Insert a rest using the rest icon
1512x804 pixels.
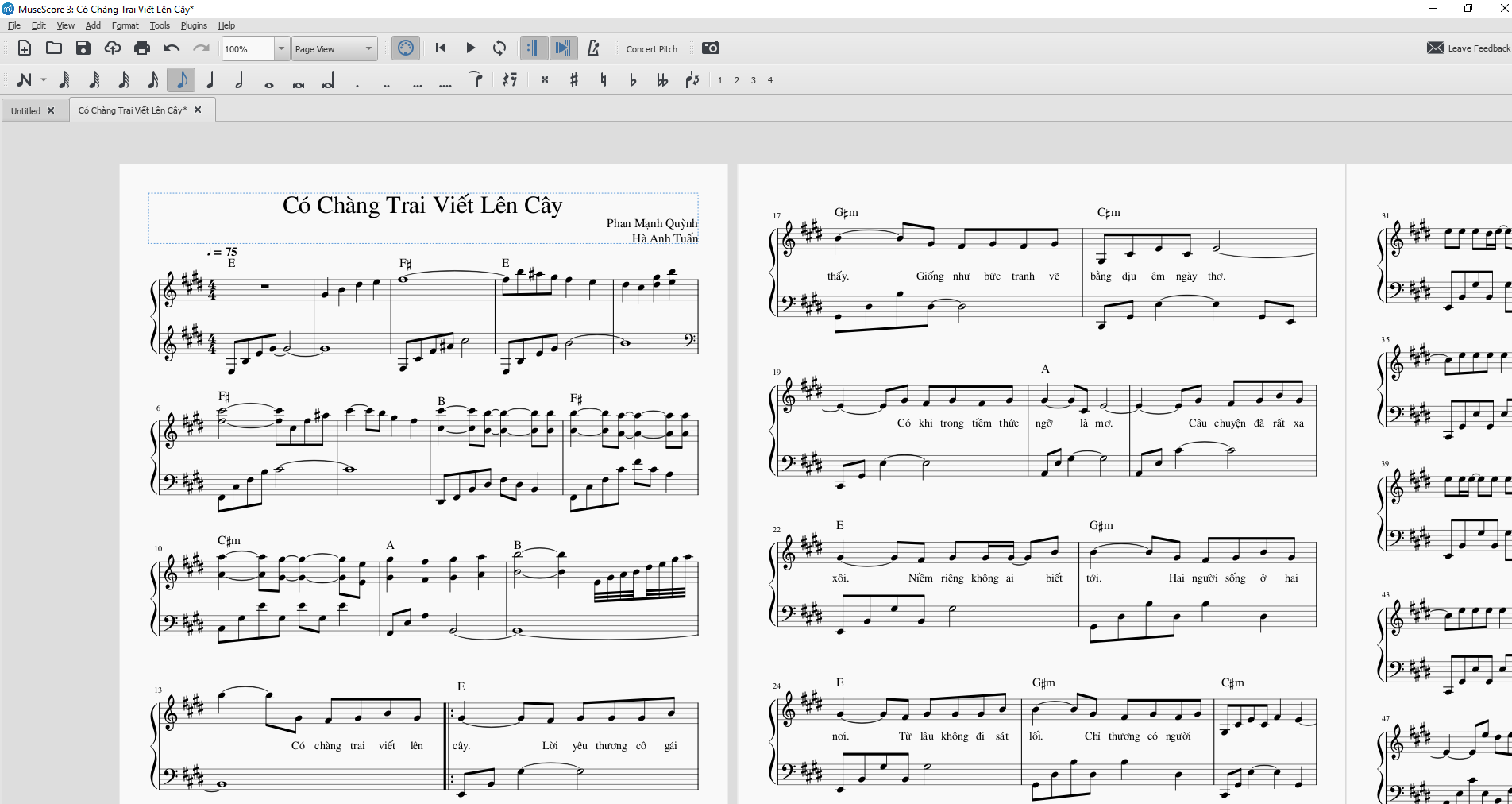point(511,80)
